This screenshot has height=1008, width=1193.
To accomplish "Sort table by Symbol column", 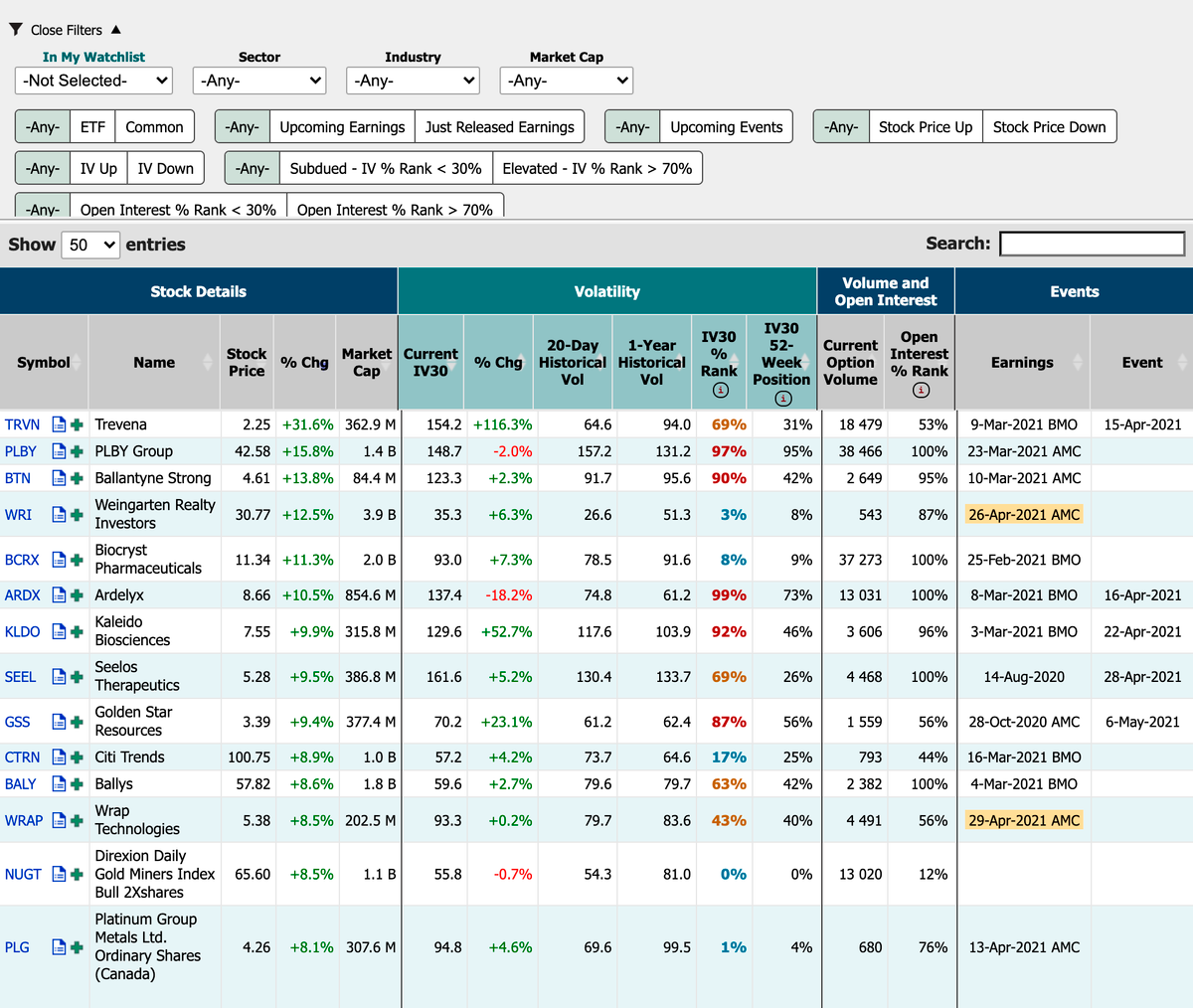I will tap(44, 363).
